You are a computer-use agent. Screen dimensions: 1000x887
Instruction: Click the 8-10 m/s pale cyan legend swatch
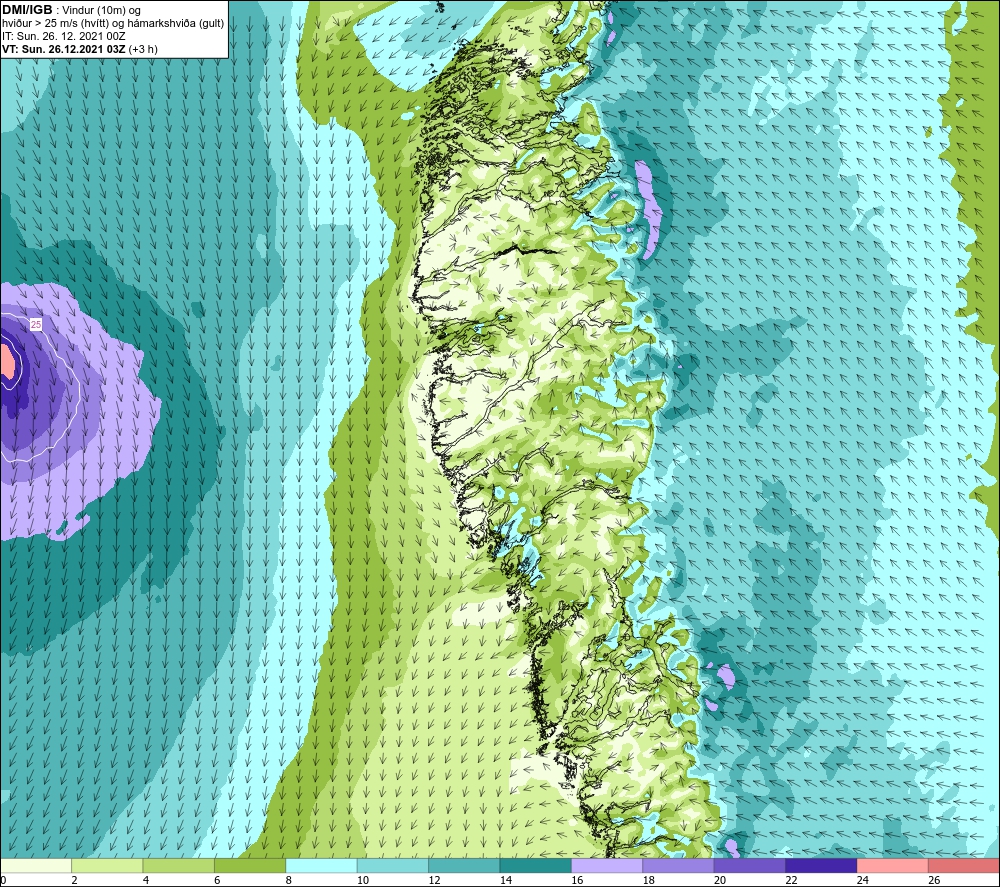point(321,865)
